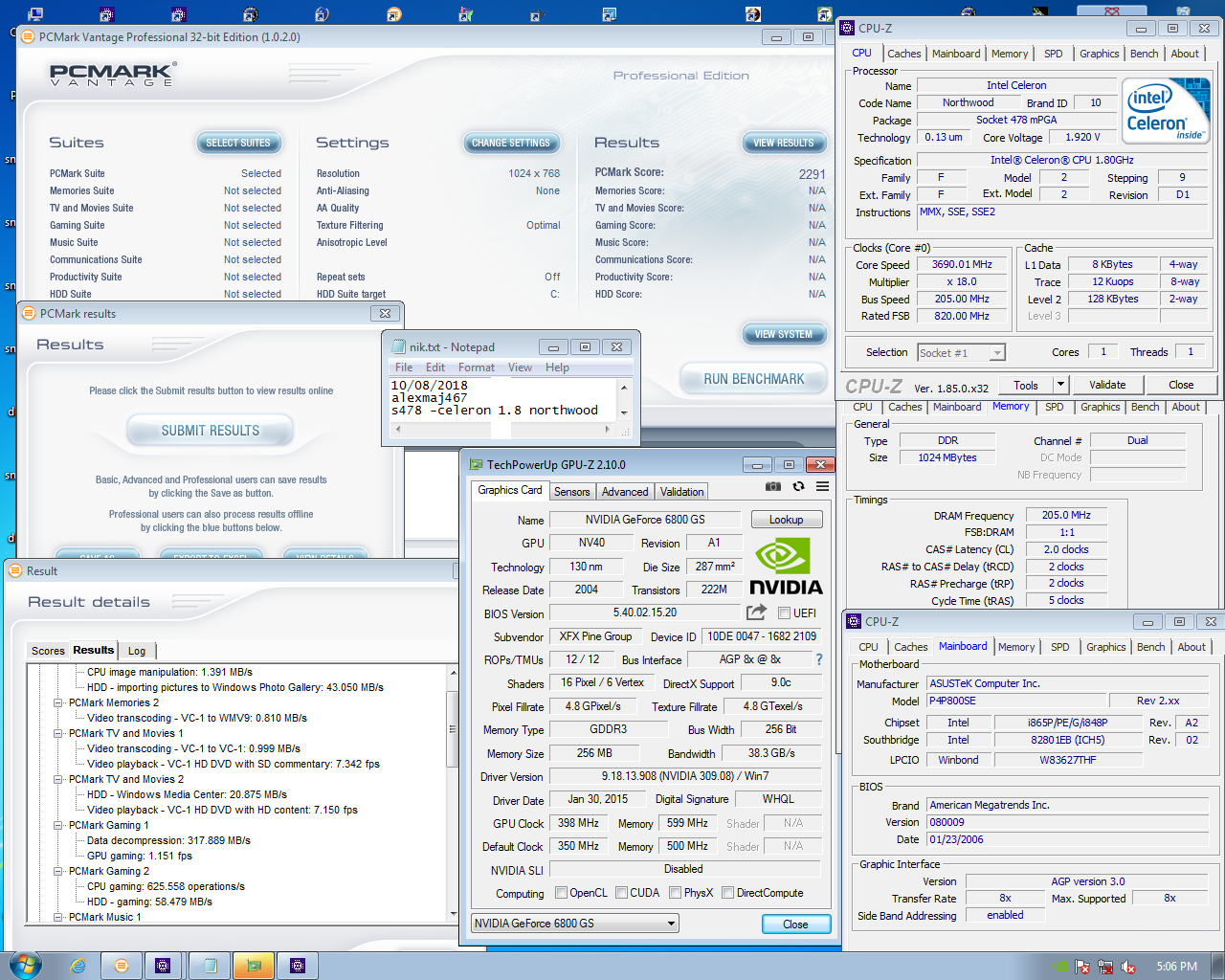Image resolution: width=1225 pixels, height=980 pixels.
Task: Toggle the CUDA checkbox
Action: coord(622,893)
